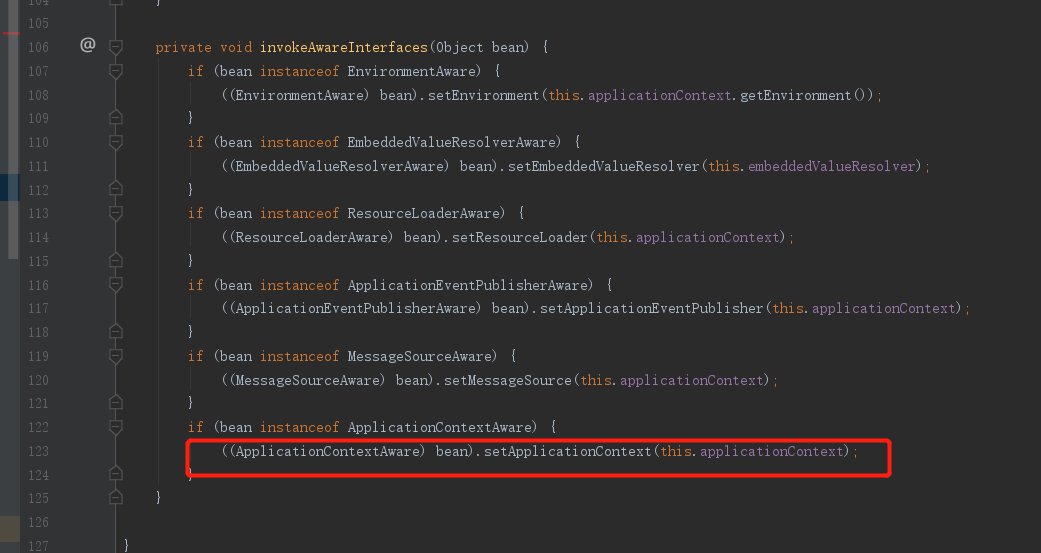
Task: Click the setApplicationContext method call on line 123
Action: pos(568,451)
